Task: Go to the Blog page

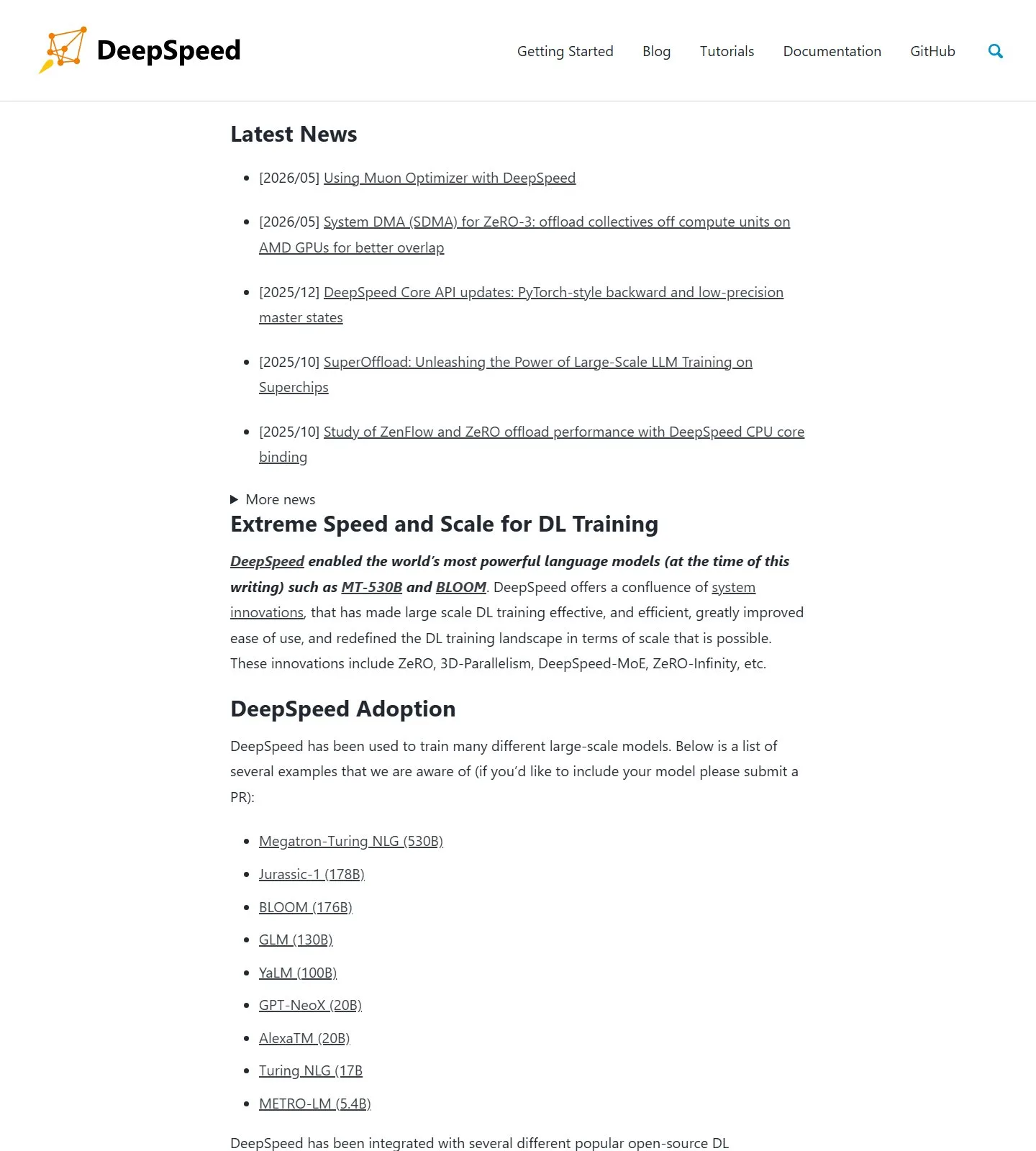Action: click(x=656, y=51)
